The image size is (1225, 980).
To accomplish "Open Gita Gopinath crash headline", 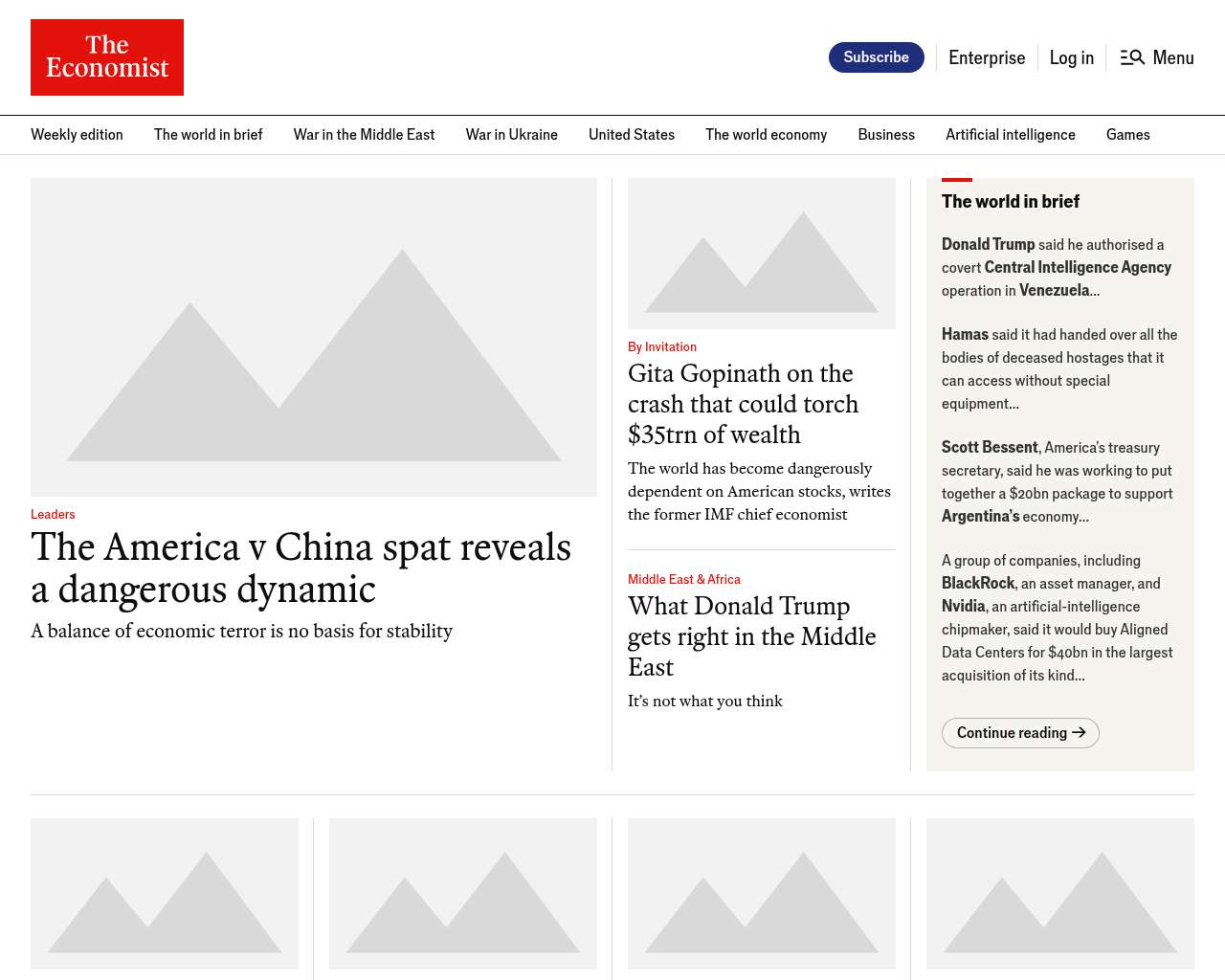I will coord(744,404).
